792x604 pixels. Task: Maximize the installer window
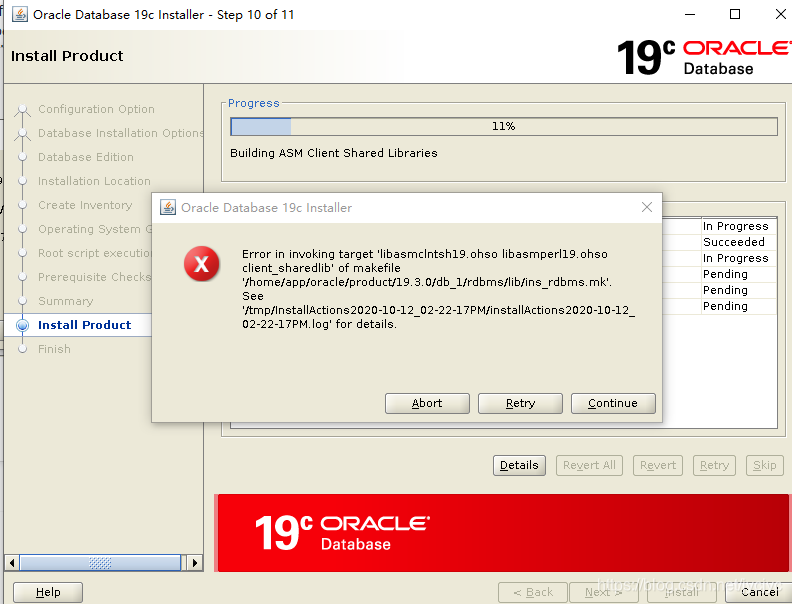[x=735, y=14]
